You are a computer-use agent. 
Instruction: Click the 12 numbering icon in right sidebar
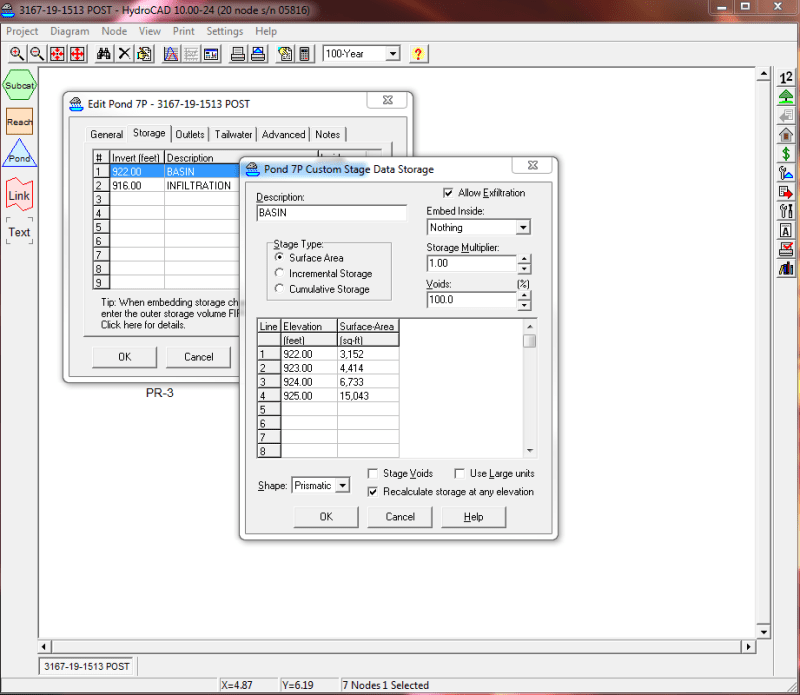(x=786, y=78)
